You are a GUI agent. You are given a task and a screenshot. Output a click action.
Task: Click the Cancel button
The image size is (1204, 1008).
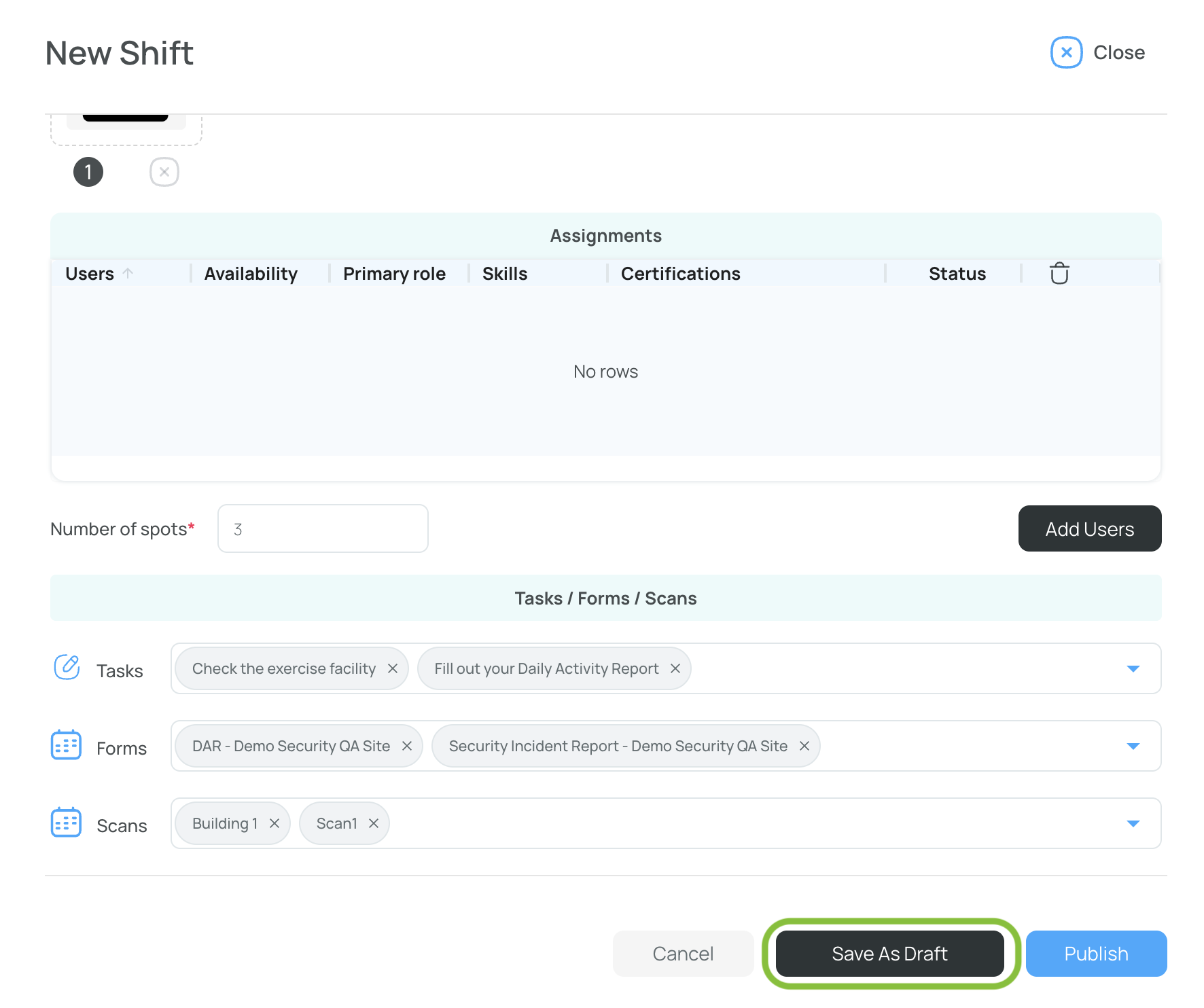(x=683, y=954)
